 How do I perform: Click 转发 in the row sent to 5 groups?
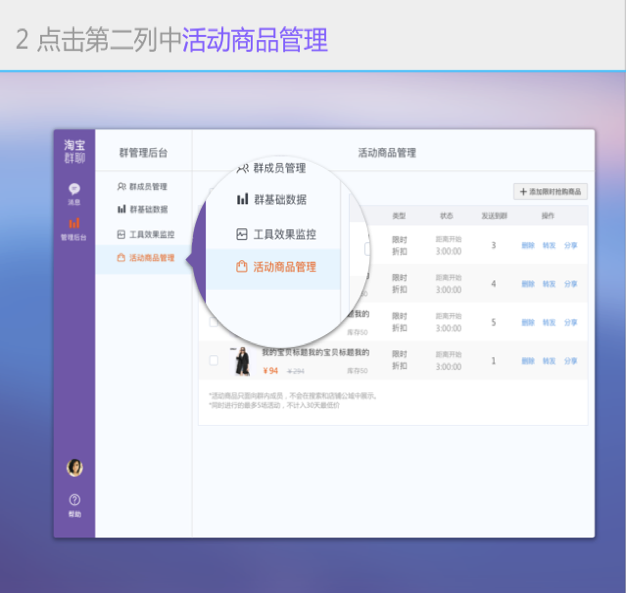click(x=549, y=322)
